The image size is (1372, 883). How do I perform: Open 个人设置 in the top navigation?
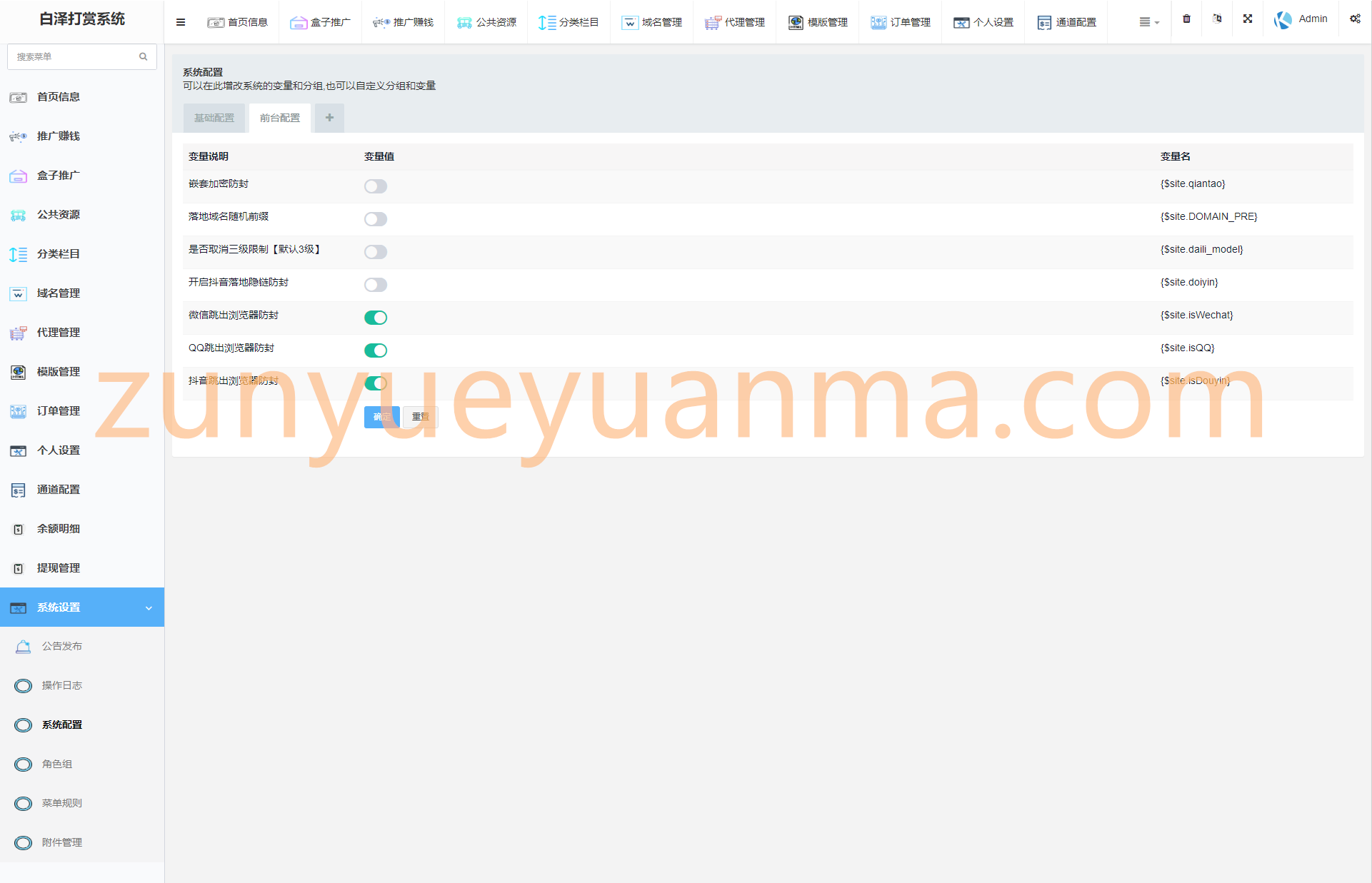983,22
